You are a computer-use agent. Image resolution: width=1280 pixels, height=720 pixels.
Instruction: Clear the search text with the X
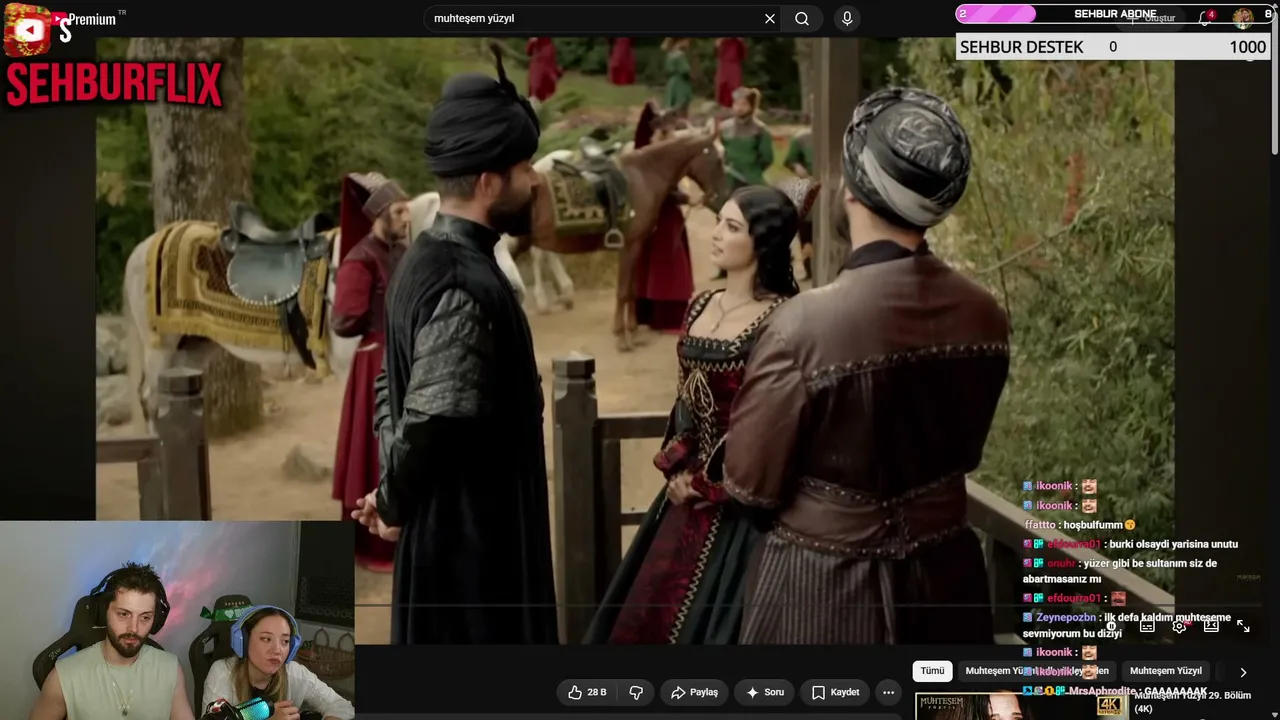point(770,19)
